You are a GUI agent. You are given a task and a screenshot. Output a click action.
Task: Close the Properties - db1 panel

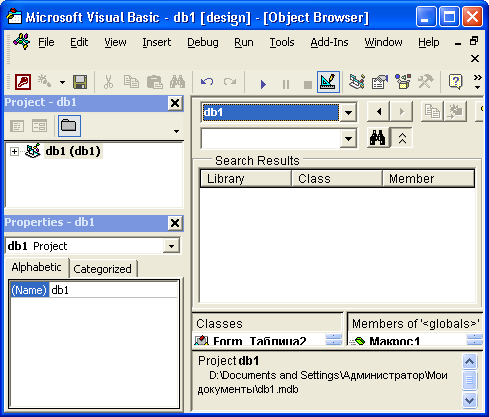(175, 223)
